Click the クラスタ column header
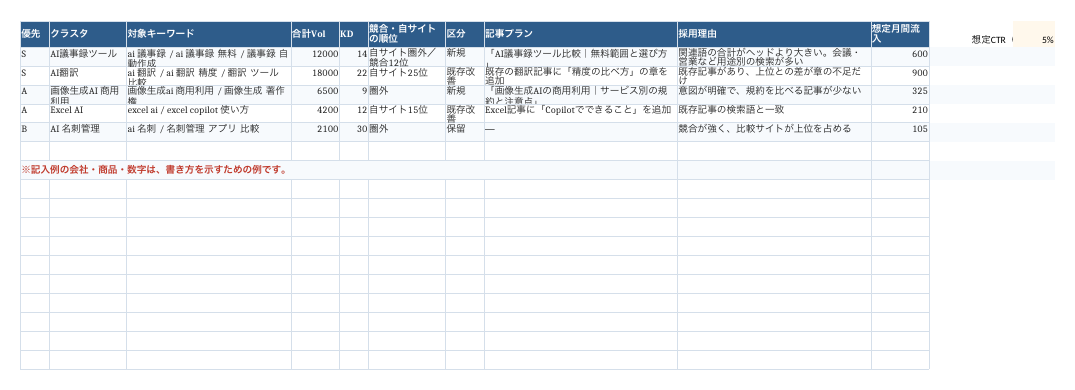 coord(88,34)
